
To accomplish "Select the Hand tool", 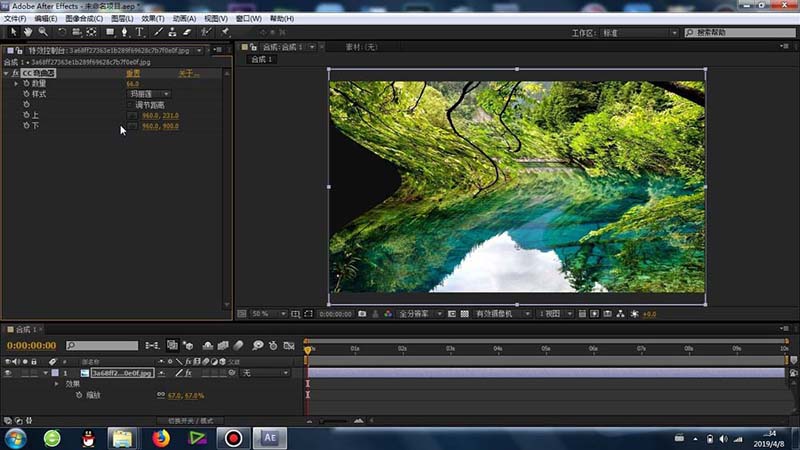I will [27, 32].
